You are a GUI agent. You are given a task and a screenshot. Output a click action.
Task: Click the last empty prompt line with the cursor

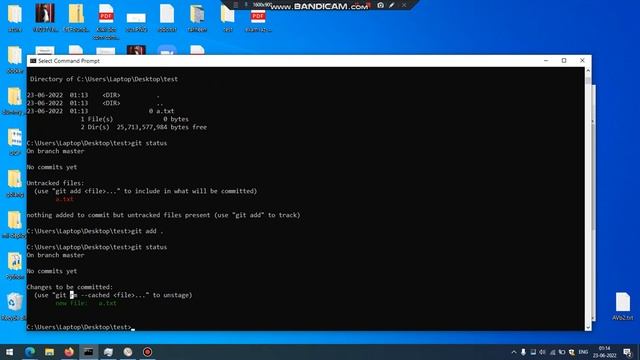tap(81, 327)
